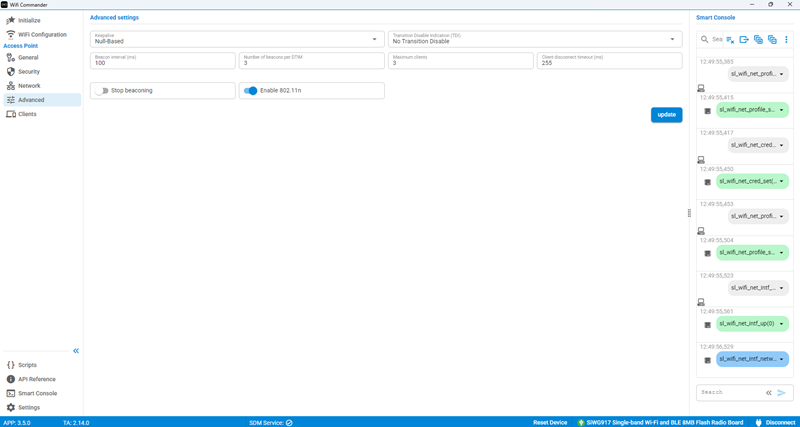
Task: Expand the sl_wifi_net_cred message at 12:49:55,417
Action: coord(782,145)
